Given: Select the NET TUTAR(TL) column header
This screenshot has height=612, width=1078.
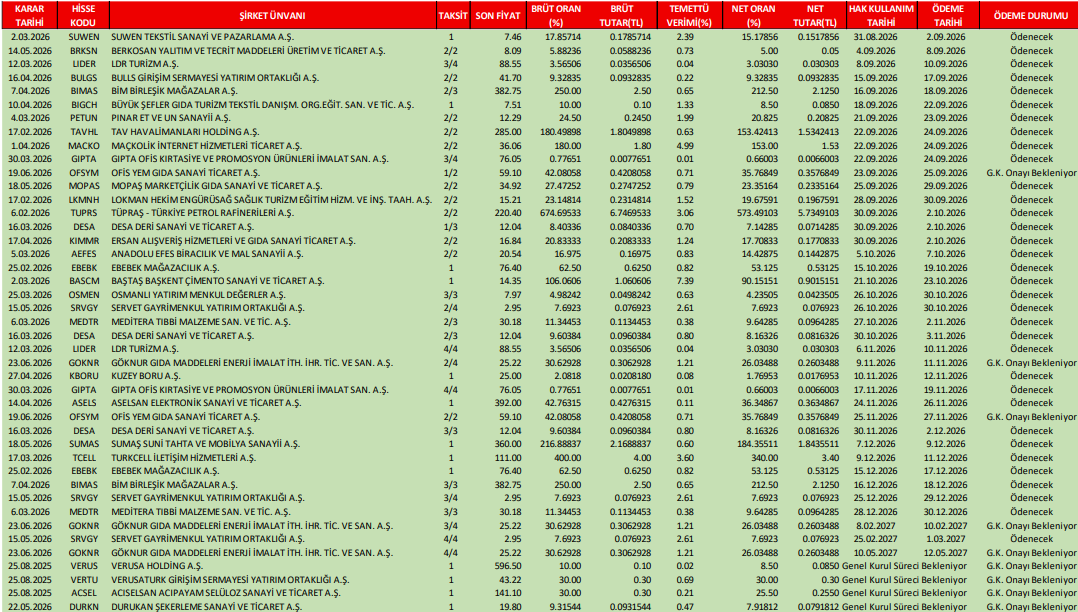Looking at the screenshot, I should (814, 16).
